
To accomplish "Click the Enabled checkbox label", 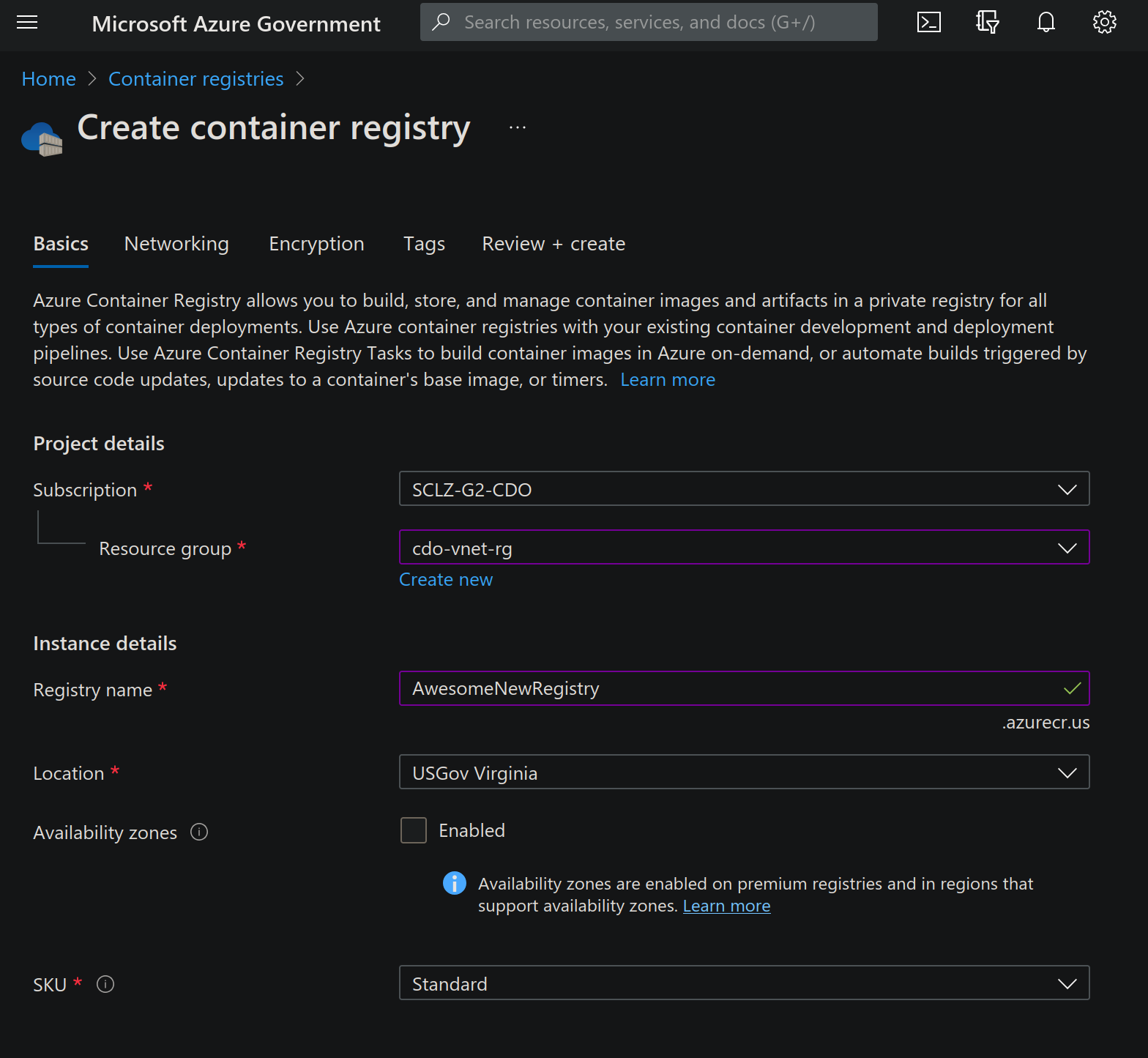I will [471, 830].
